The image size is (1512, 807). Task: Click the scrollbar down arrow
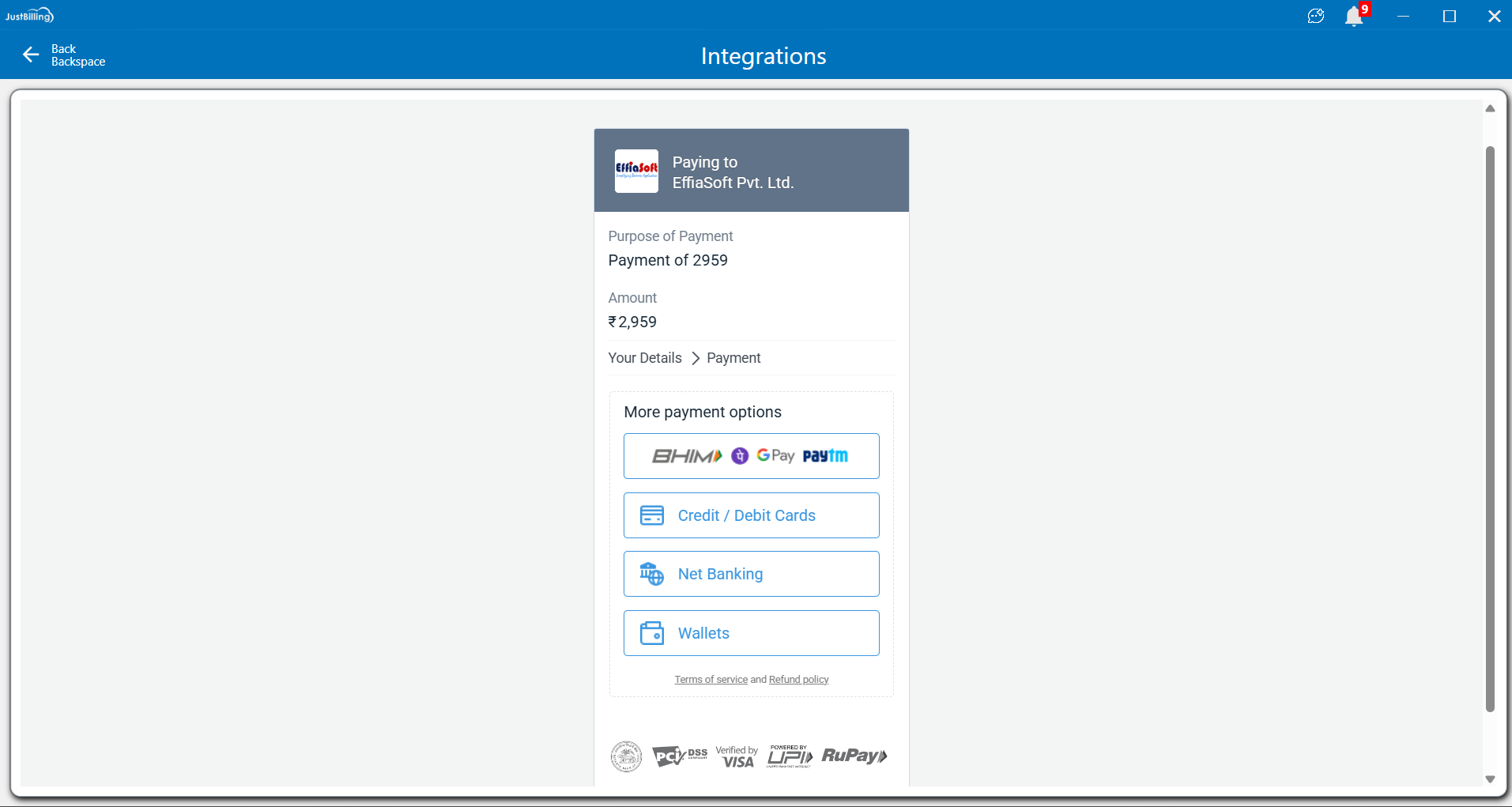[1490, 779]
